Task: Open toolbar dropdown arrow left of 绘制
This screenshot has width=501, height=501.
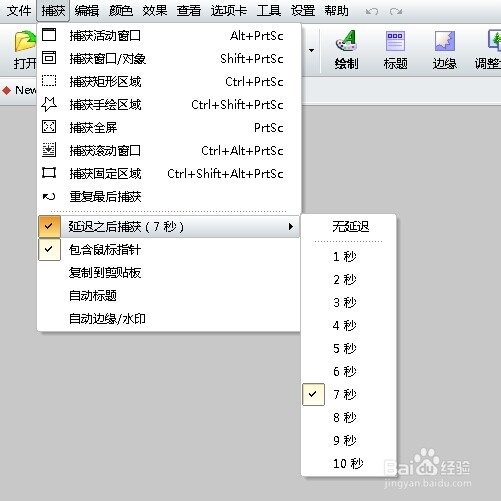Action: click(x=311, y=50)
